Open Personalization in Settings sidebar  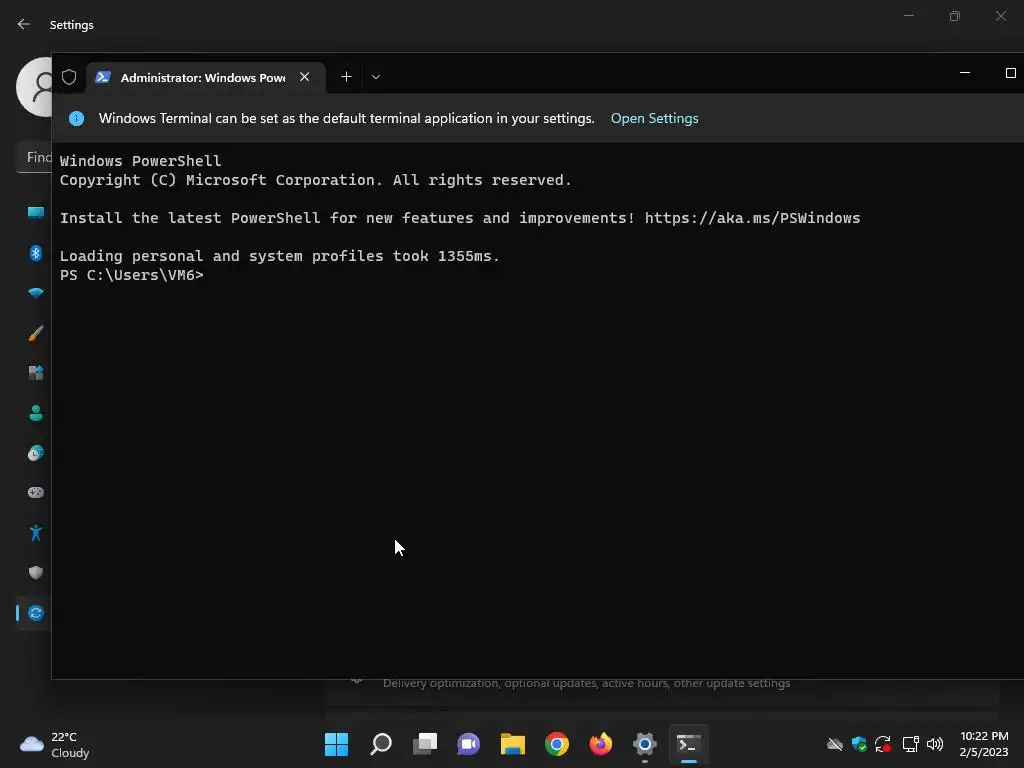[36, 333]
